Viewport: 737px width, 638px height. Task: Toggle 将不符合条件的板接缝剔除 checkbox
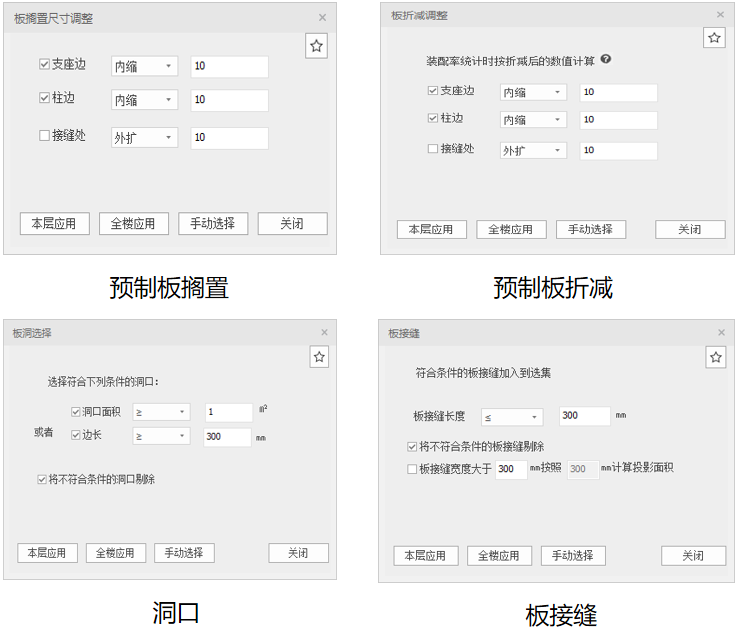point(412,446)
